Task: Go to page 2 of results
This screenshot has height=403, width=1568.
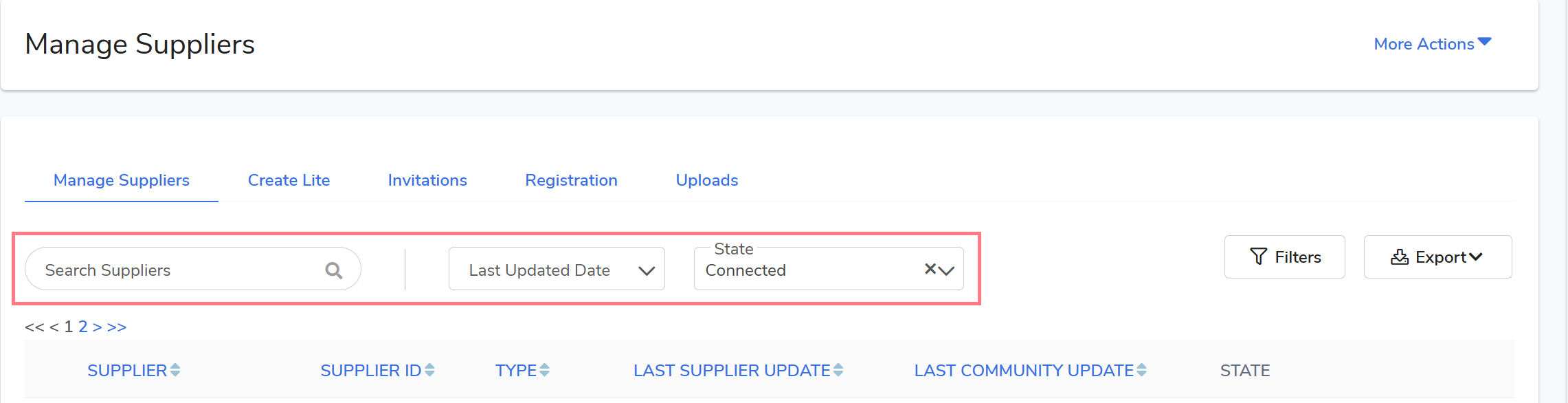Action: (82, 327)
